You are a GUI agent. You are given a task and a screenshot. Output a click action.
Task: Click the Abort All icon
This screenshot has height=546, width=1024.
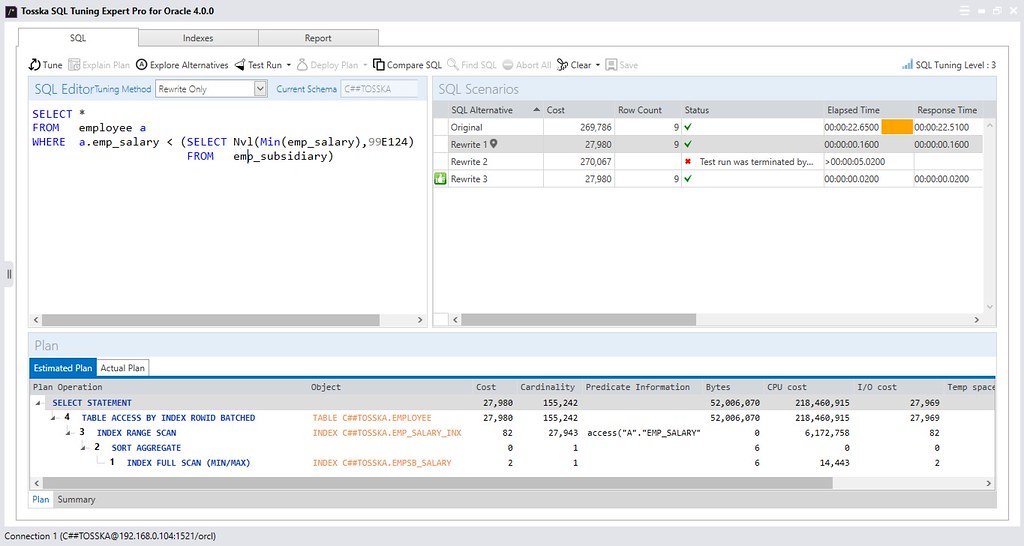507,65
